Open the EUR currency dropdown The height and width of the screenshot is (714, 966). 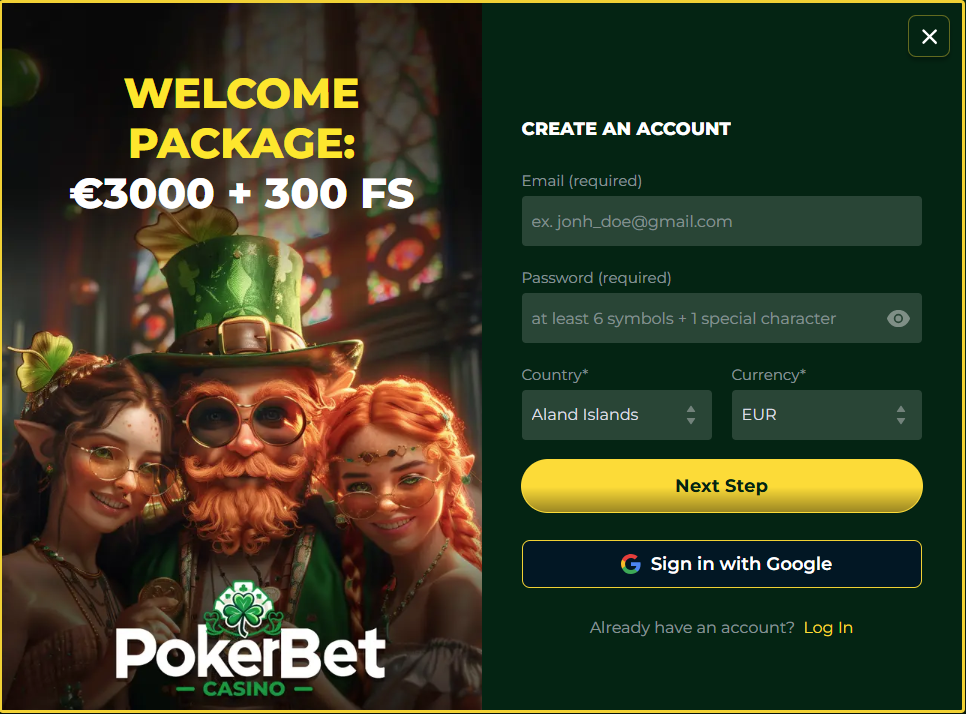(826, 415)
